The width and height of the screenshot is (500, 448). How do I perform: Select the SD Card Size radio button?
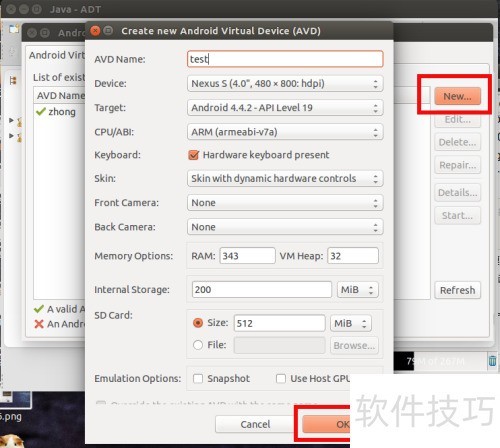pyautogui.click(x=198, y=323)
